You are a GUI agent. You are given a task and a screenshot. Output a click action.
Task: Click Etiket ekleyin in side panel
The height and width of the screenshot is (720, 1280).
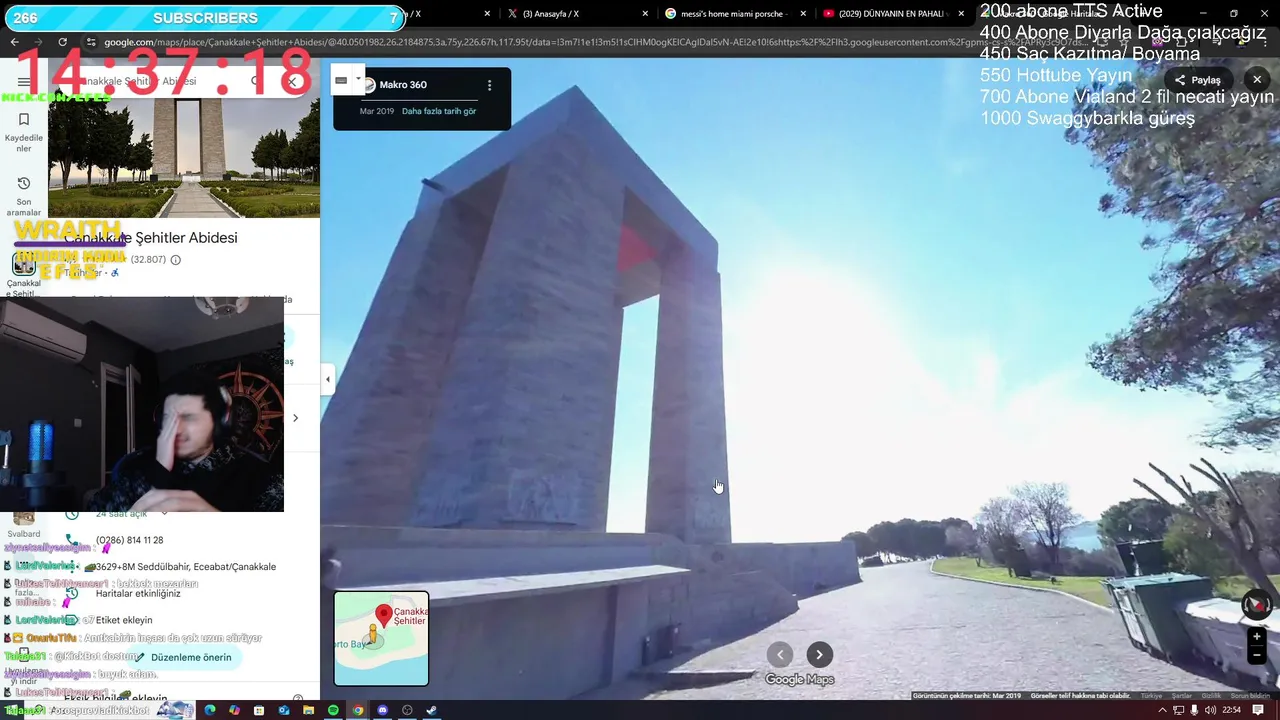(124, 620)
